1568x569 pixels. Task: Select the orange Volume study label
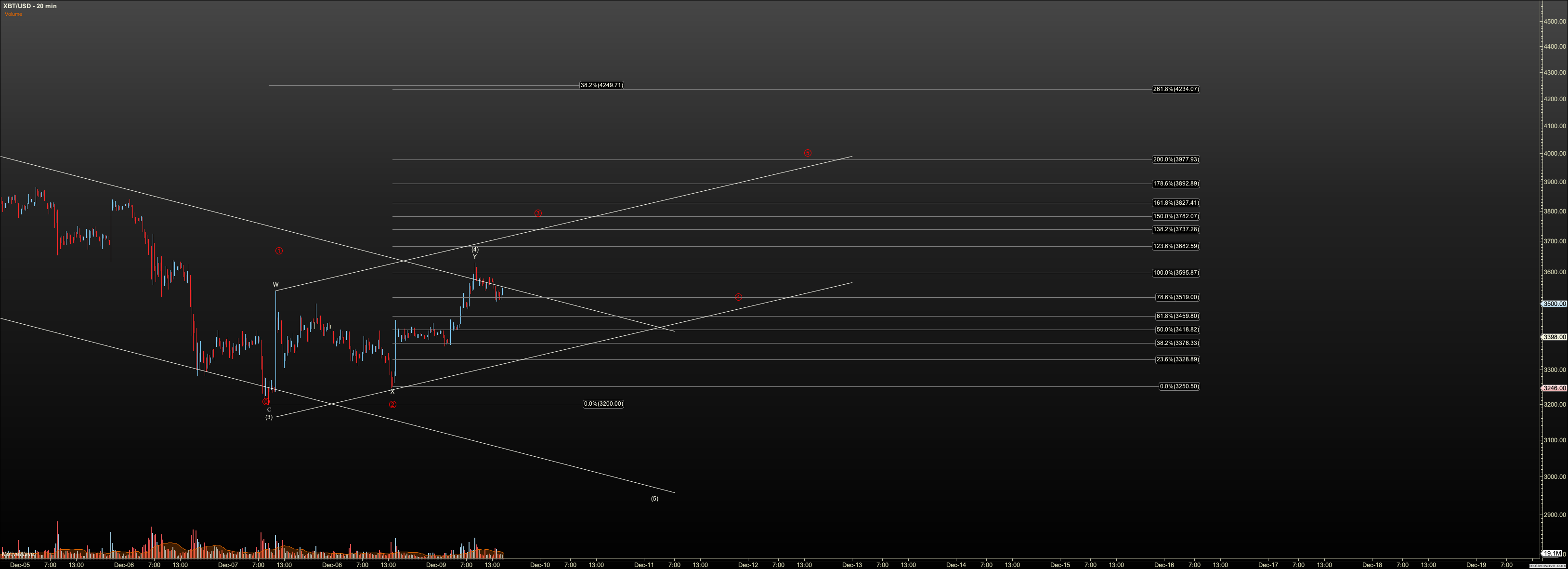tap(13, 14)
